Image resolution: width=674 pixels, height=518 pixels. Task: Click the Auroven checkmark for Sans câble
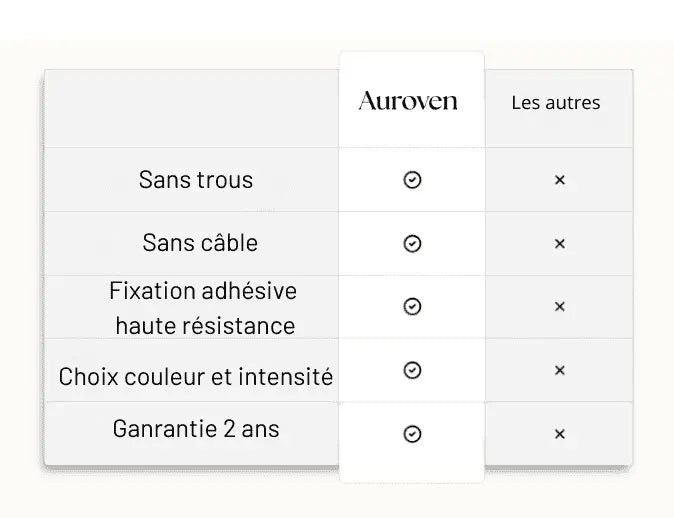point(412,243)
